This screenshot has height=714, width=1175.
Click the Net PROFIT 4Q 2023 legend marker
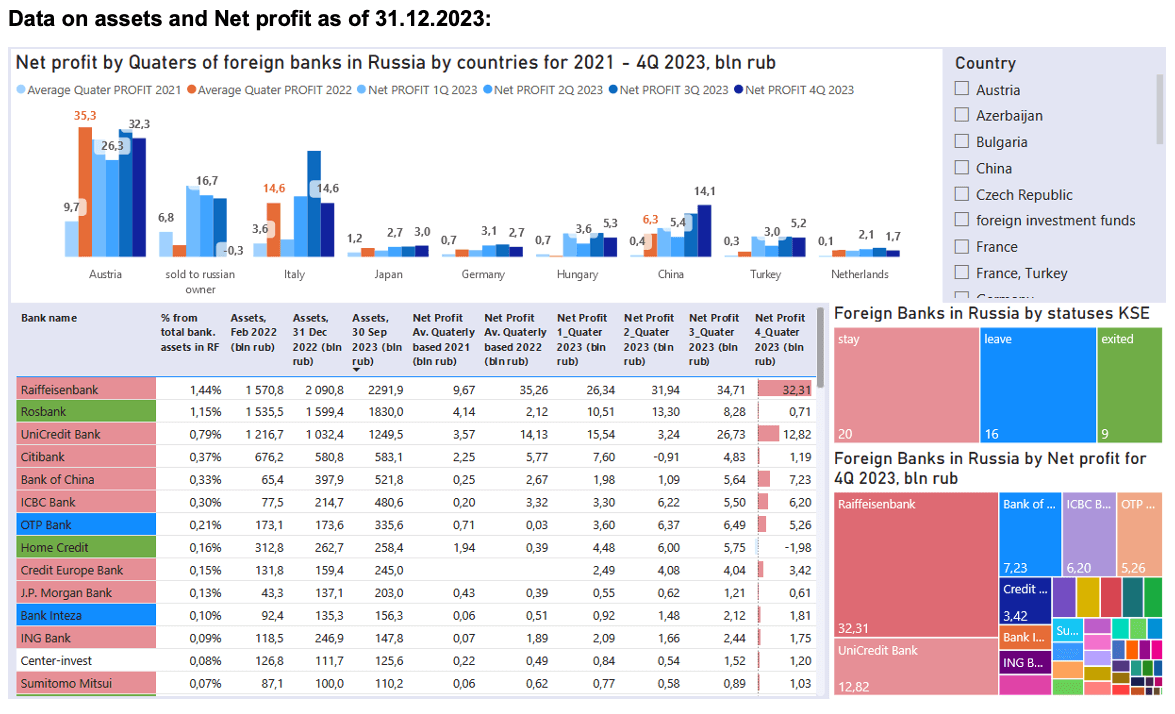[739, 90]
